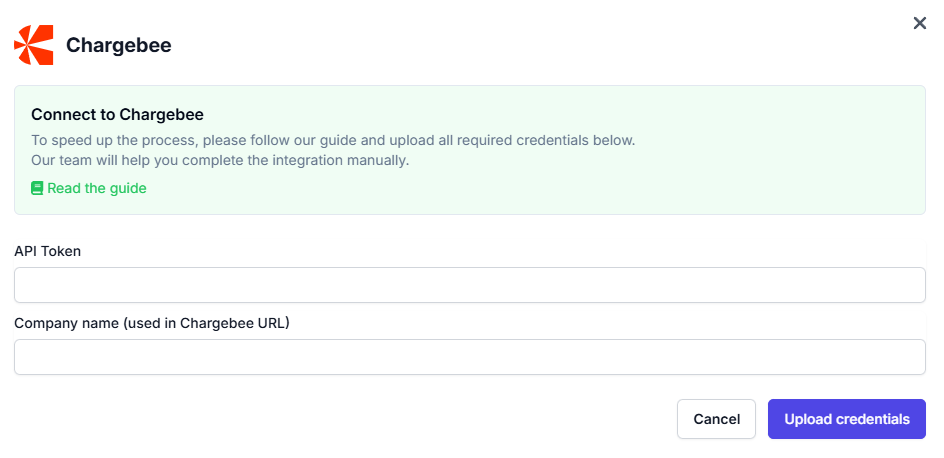Focus the API Token input field

(470, 285)
